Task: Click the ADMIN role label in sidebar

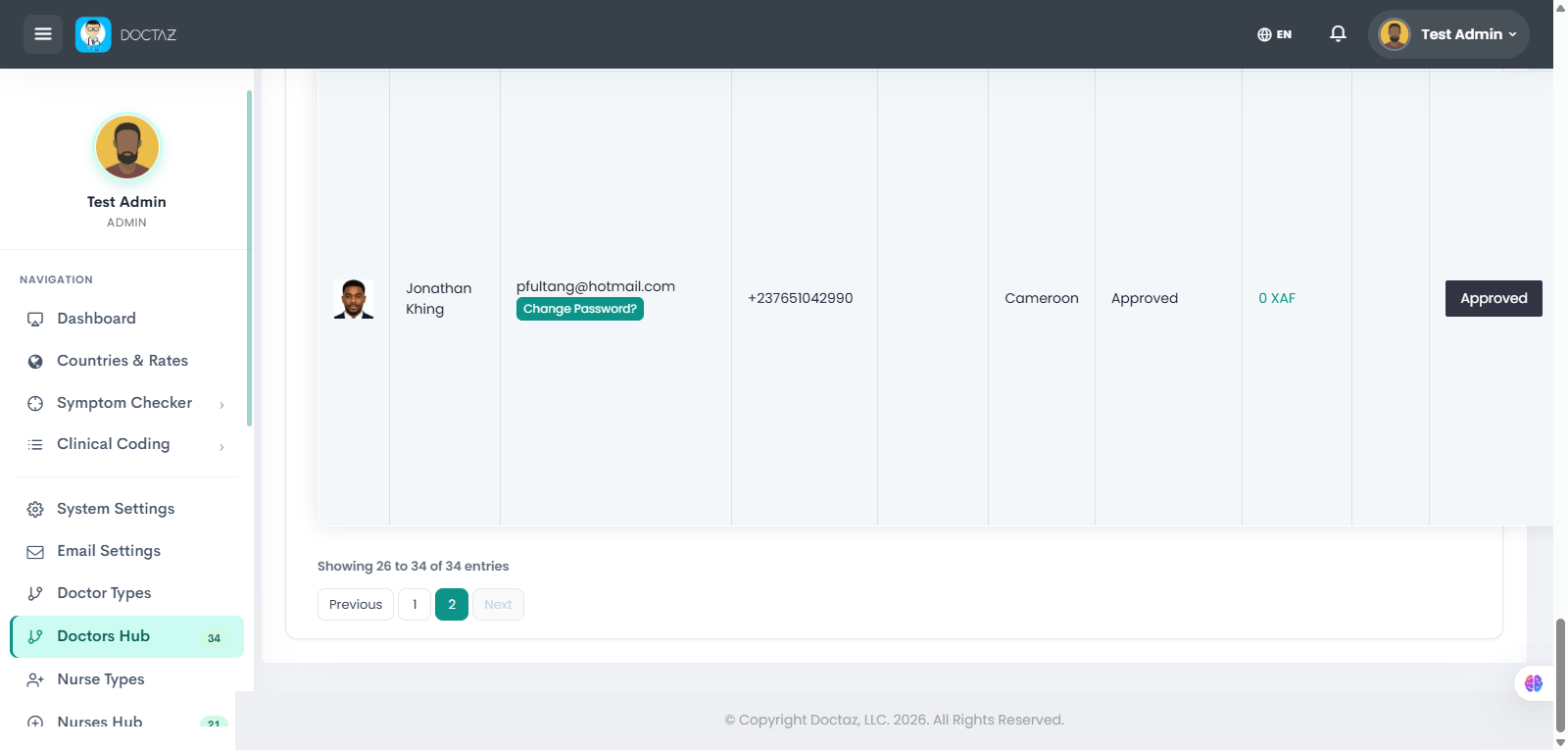Action: (x=126, y=223)
